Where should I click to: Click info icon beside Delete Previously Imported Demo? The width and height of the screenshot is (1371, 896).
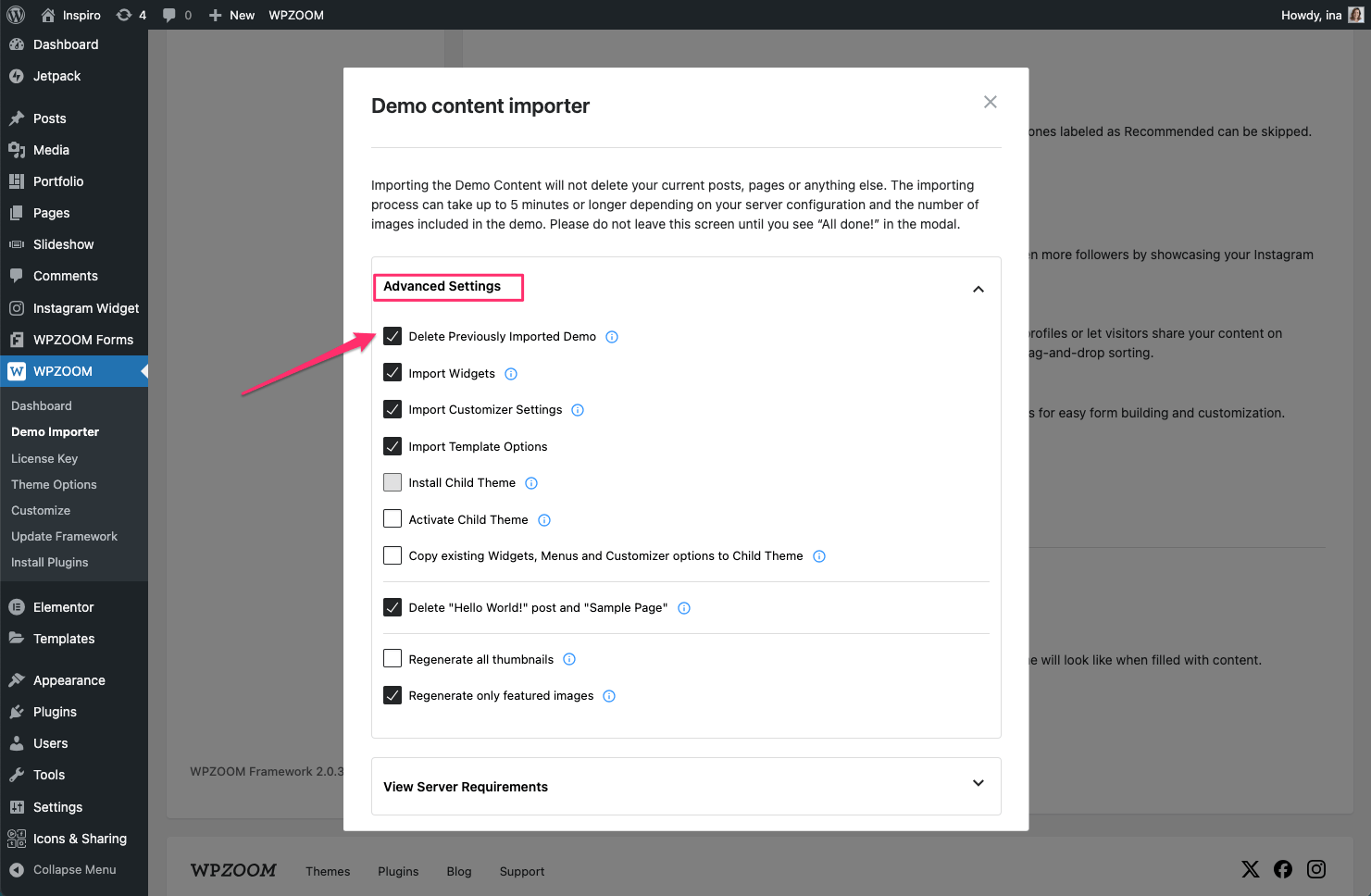pyautogui.click(x=612, y=337)
